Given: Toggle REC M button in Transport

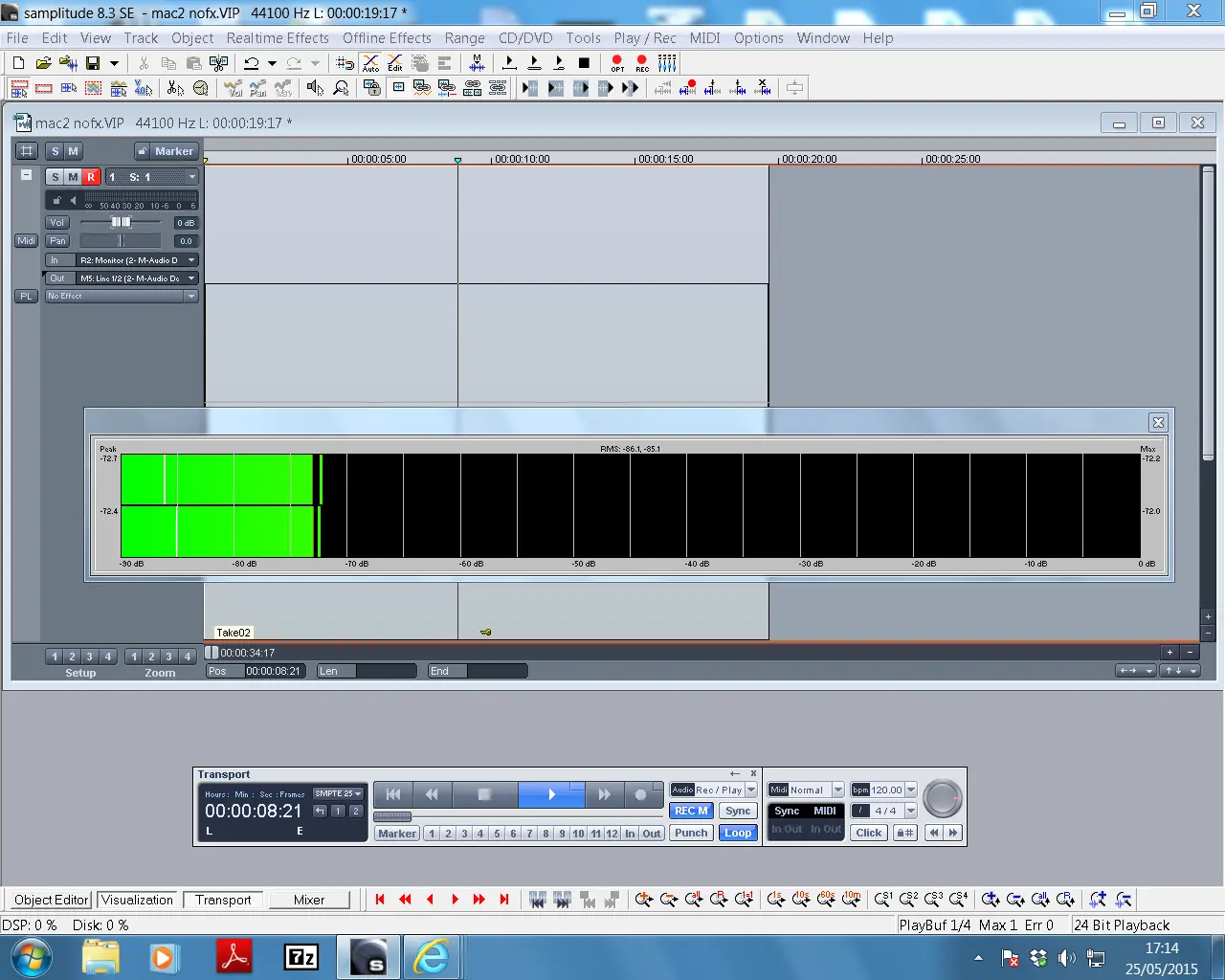Looking at the screenshot, I should point(691,811).
